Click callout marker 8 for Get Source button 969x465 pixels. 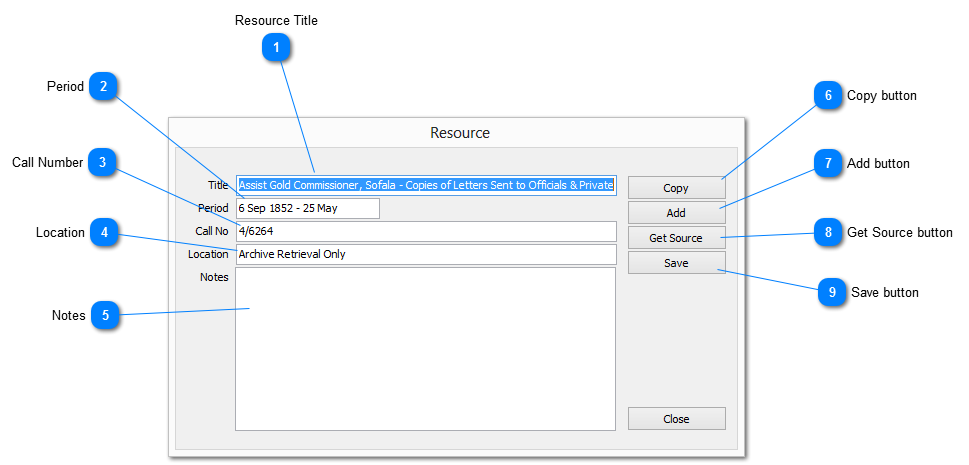click(x=828, y=233)
